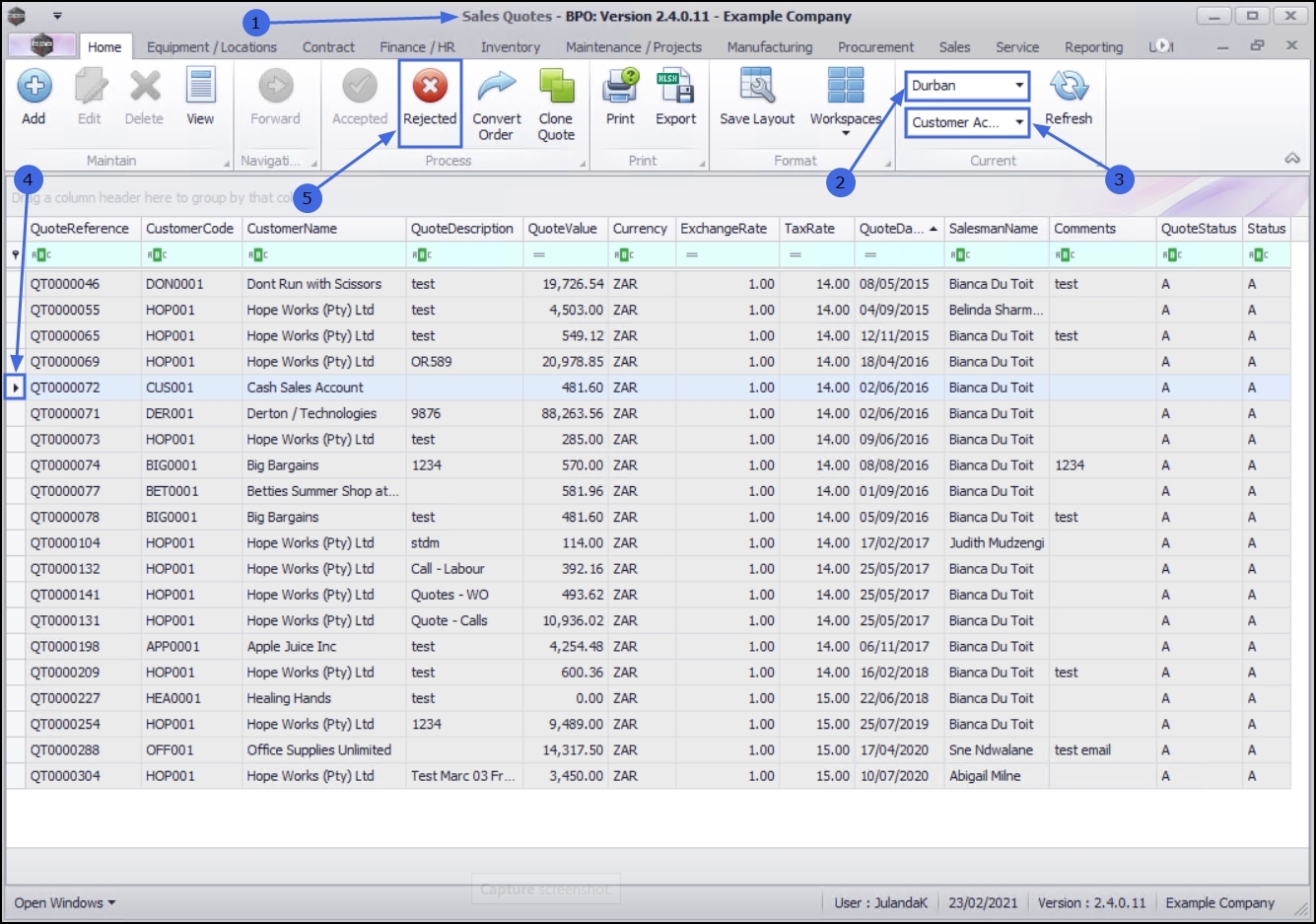Click the SalesmanName column header

tap(997, 228)
